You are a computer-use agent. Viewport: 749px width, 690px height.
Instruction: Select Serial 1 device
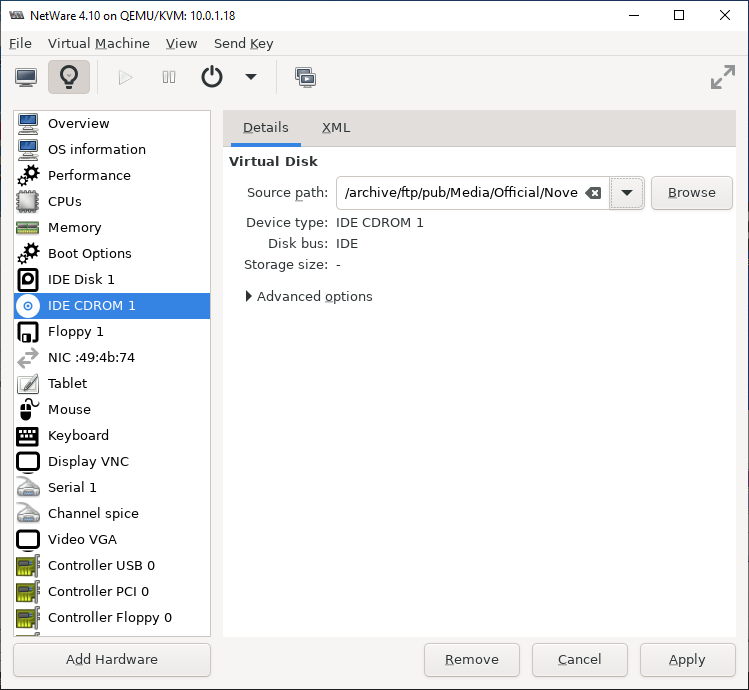click(x=112, y=487)
